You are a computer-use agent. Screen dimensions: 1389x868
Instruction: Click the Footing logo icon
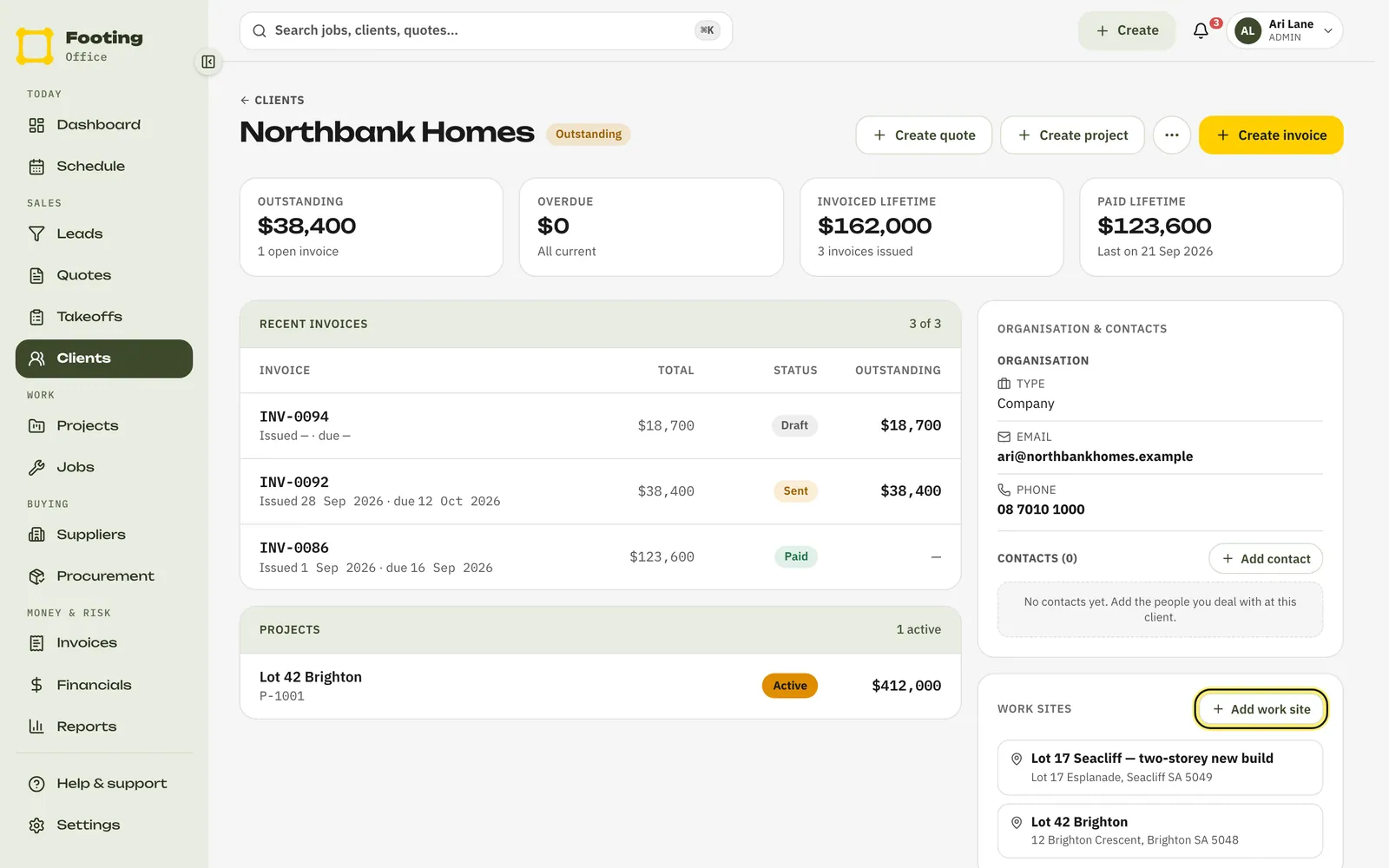click(x=35, y=46)
